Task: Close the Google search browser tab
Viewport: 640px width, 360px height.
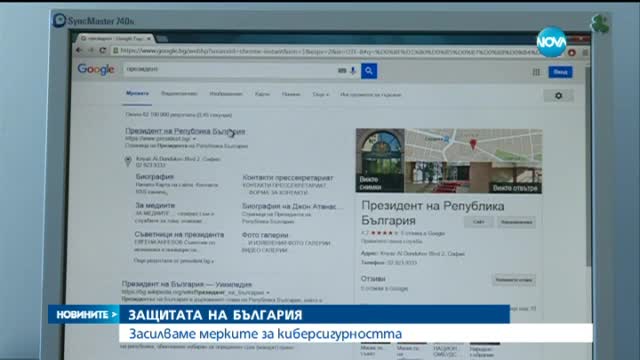Action: (149, 38)
